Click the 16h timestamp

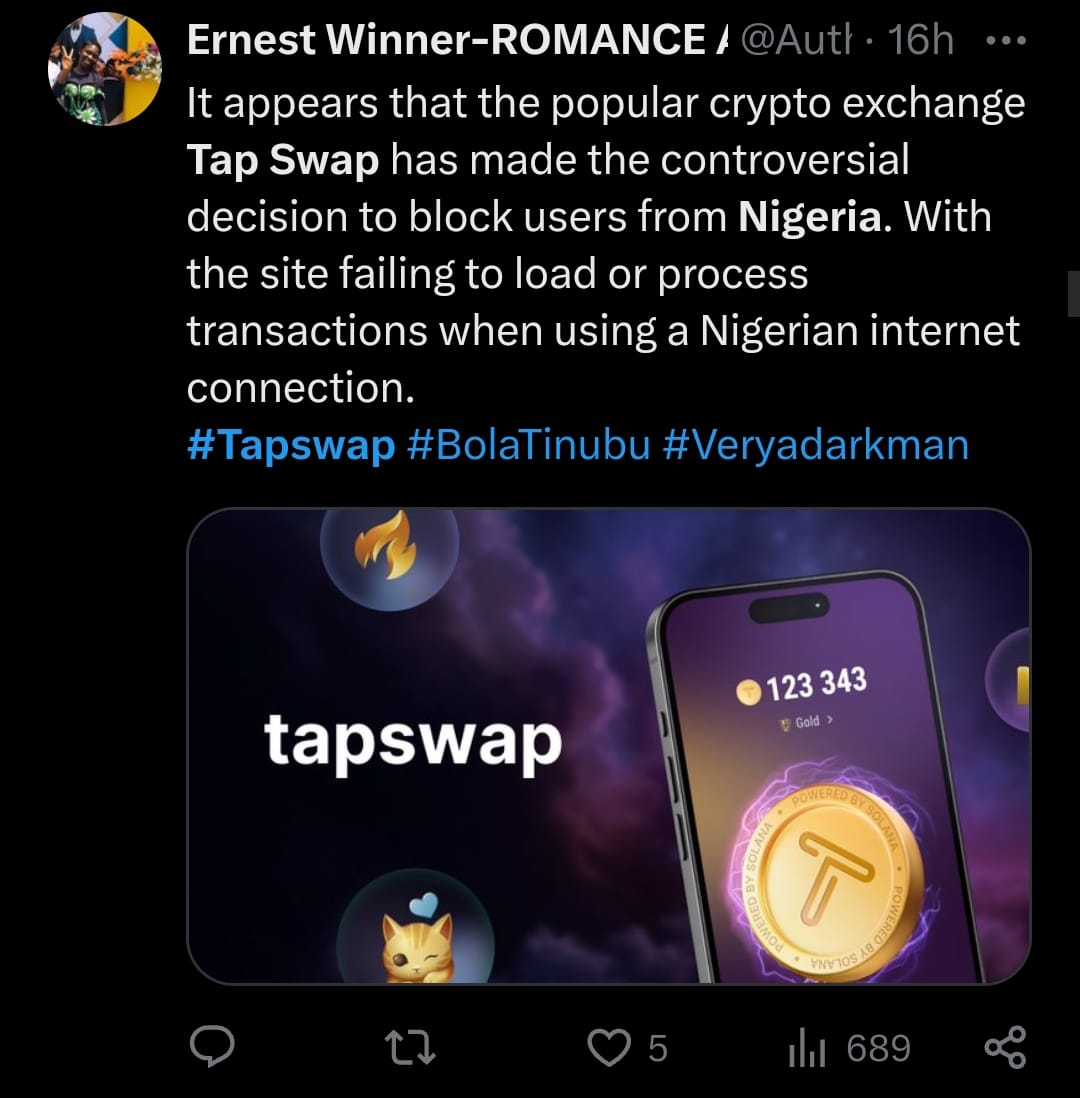click(920, 41)
